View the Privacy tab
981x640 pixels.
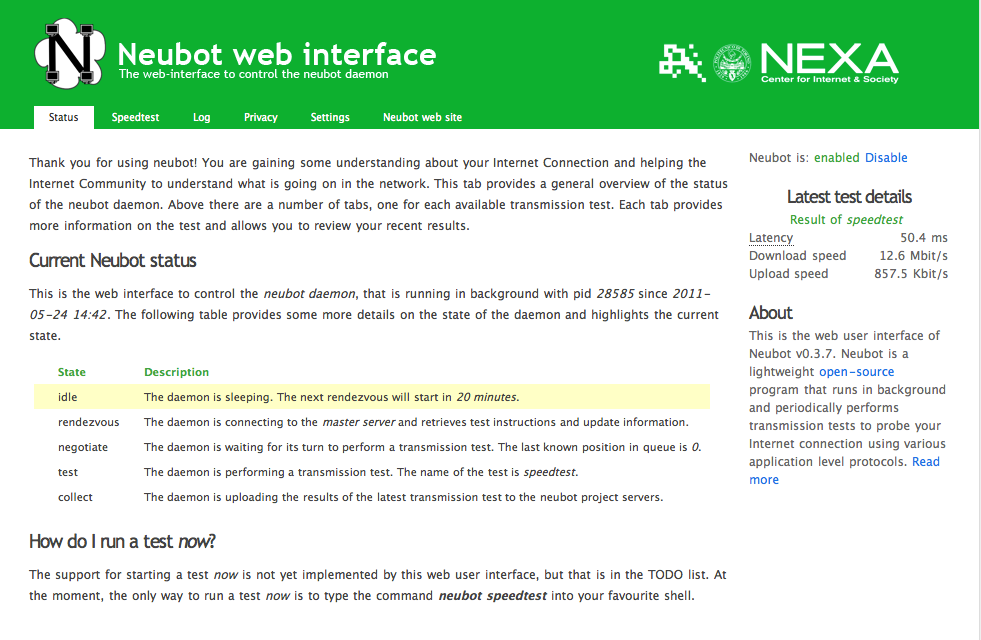click(260, 117)
